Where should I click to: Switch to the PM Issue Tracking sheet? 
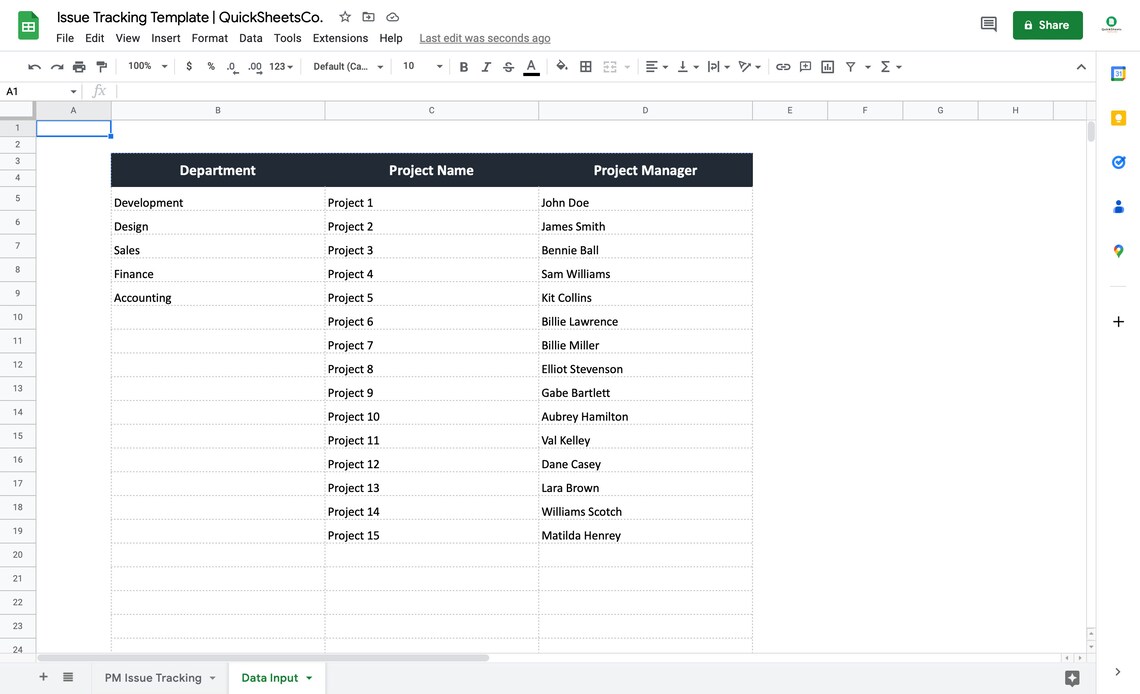click(x=152, y=677)
